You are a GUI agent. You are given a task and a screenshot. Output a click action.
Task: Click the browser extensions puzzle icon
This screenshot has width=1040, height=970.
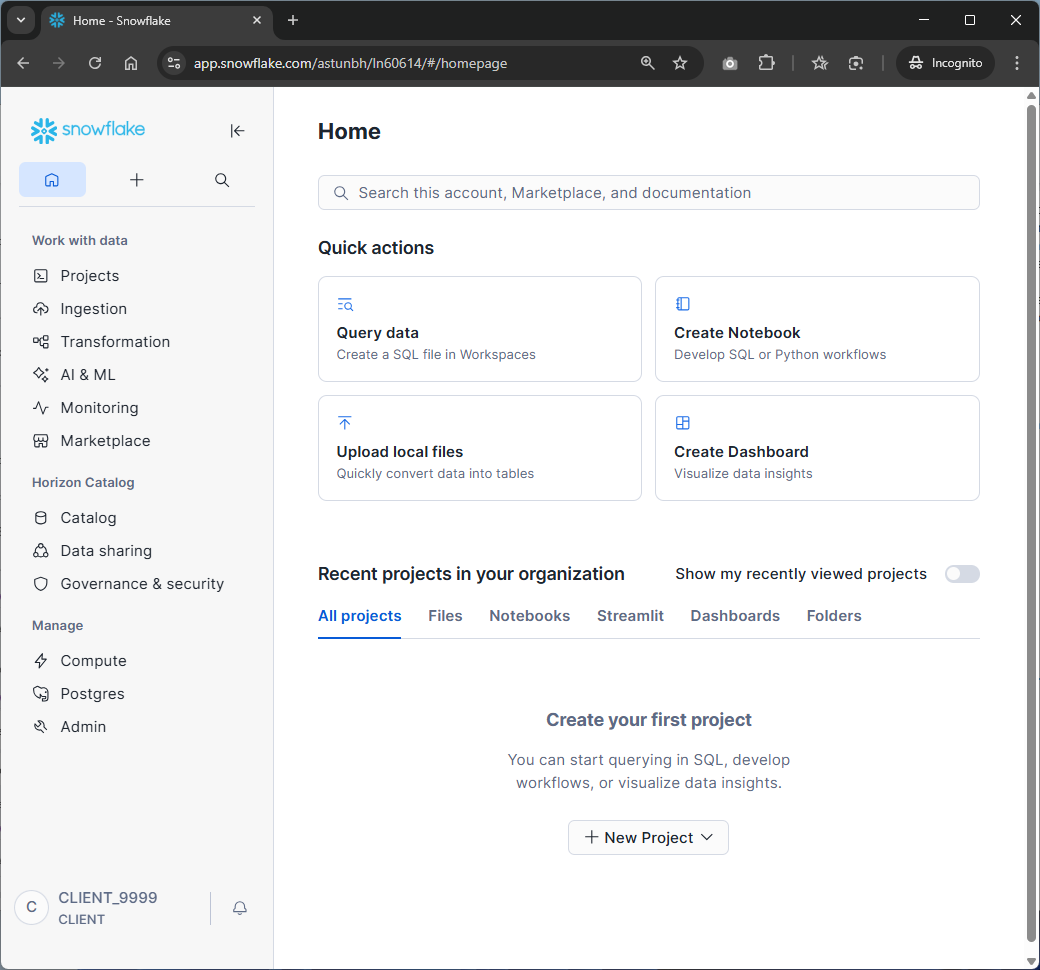click(766, 63)
